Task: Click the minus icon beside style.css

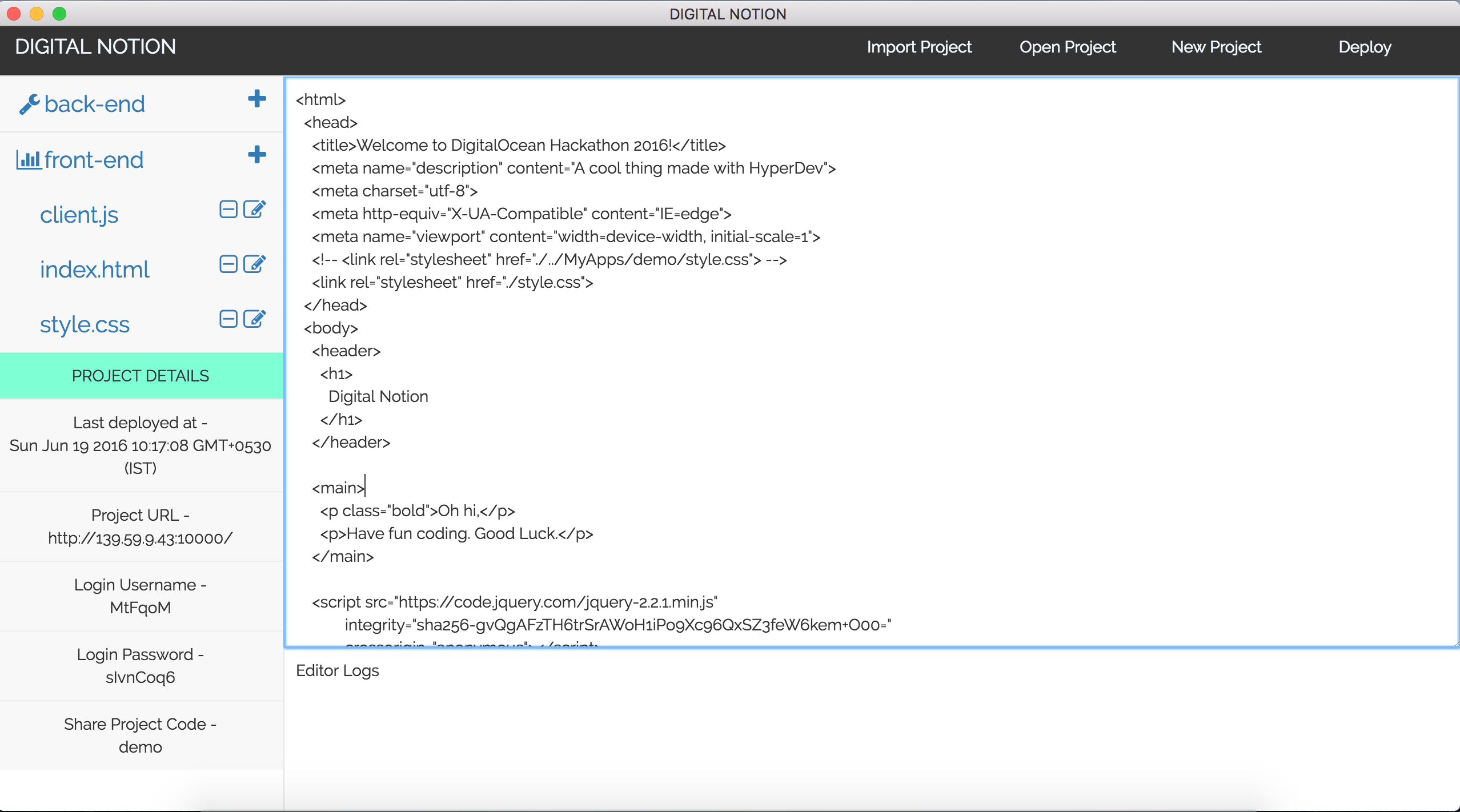Action: [x=228, y=319]
